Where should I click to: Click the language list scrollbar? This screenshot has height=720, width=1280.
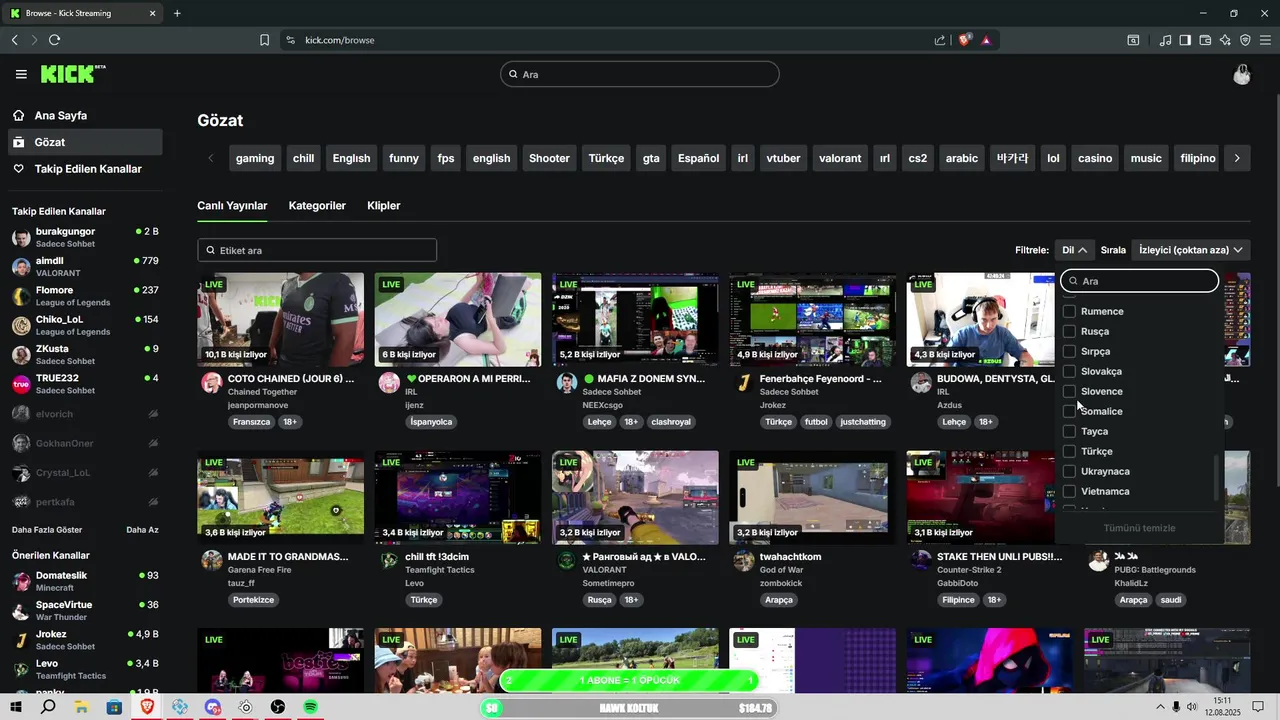coord(1216,478)
